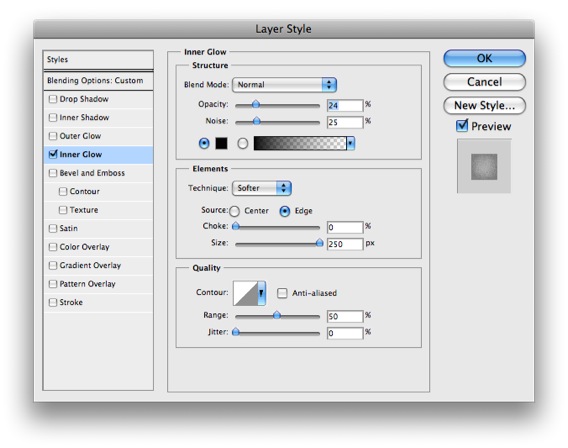The image size is (568, 448).
Task: Click the Size value field showing 250
Action: 345,244
